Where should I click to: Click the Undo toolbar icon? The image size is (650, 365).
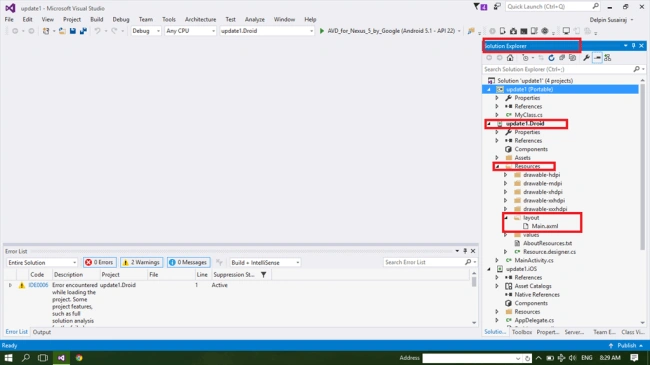(x=97, y=31)
